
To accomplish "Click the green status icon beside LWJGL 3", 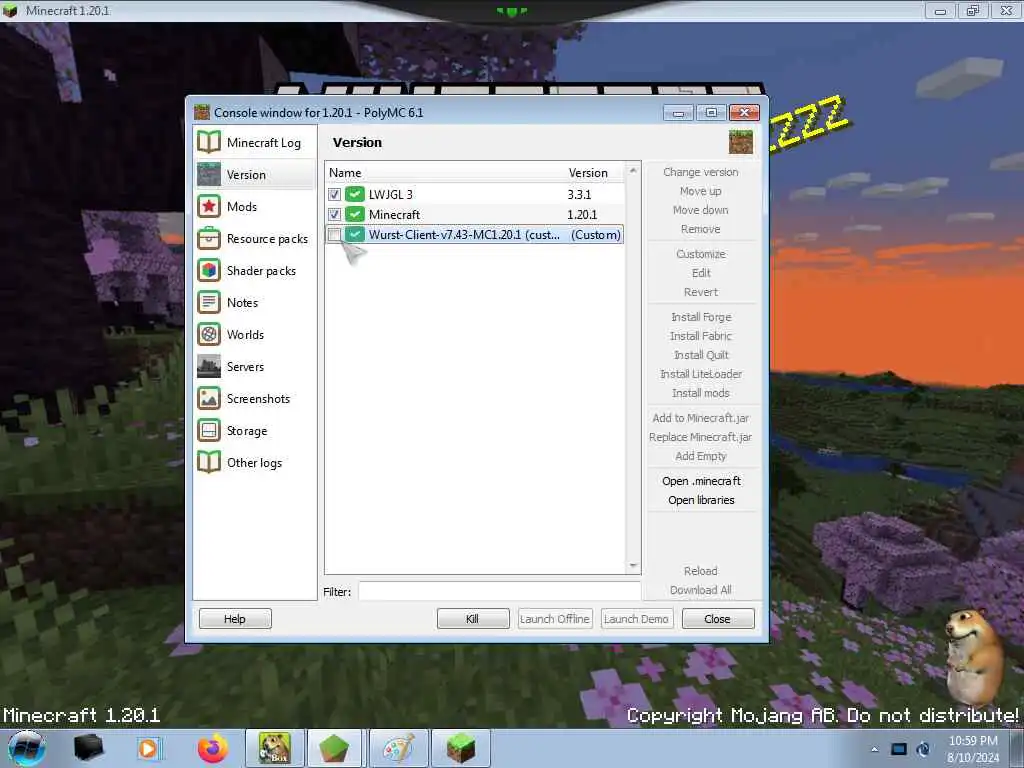I will click(x=355, y=194).
